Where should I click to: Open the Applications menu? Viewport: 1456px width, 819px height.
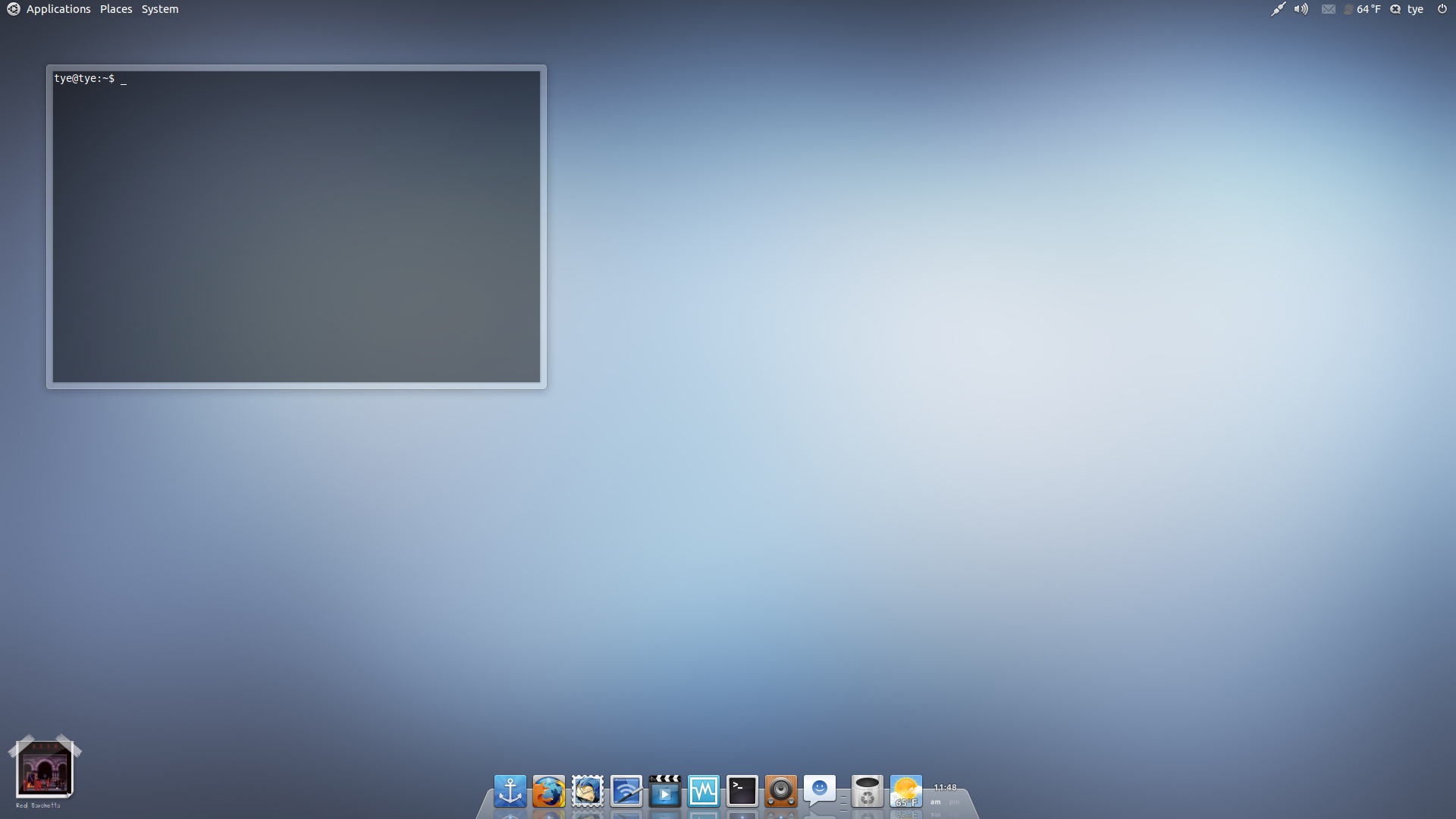tap(58, 9)
